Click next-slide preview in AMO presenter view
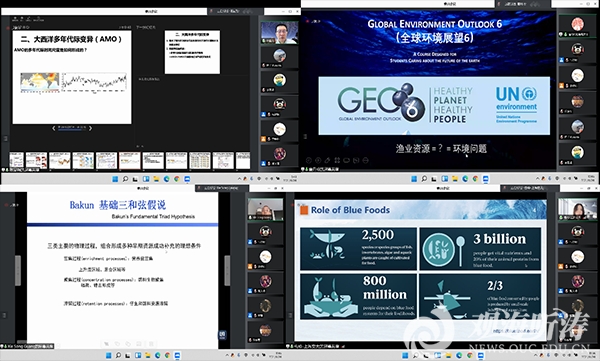 [192, 52]
